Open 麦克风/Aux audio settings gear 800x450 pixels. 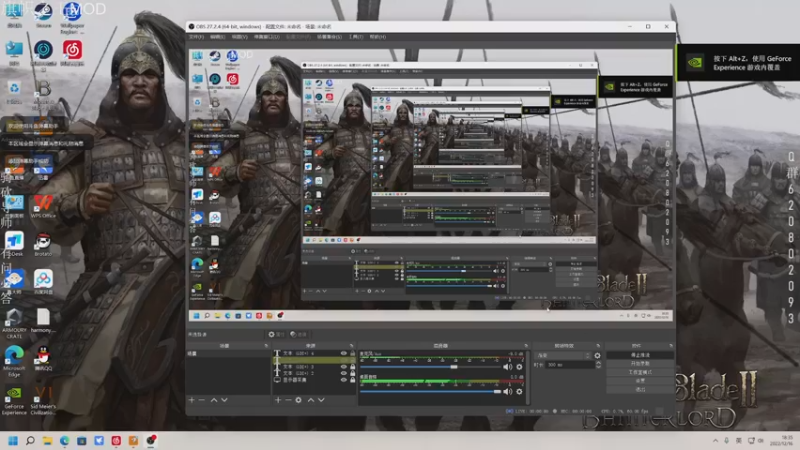519,367
